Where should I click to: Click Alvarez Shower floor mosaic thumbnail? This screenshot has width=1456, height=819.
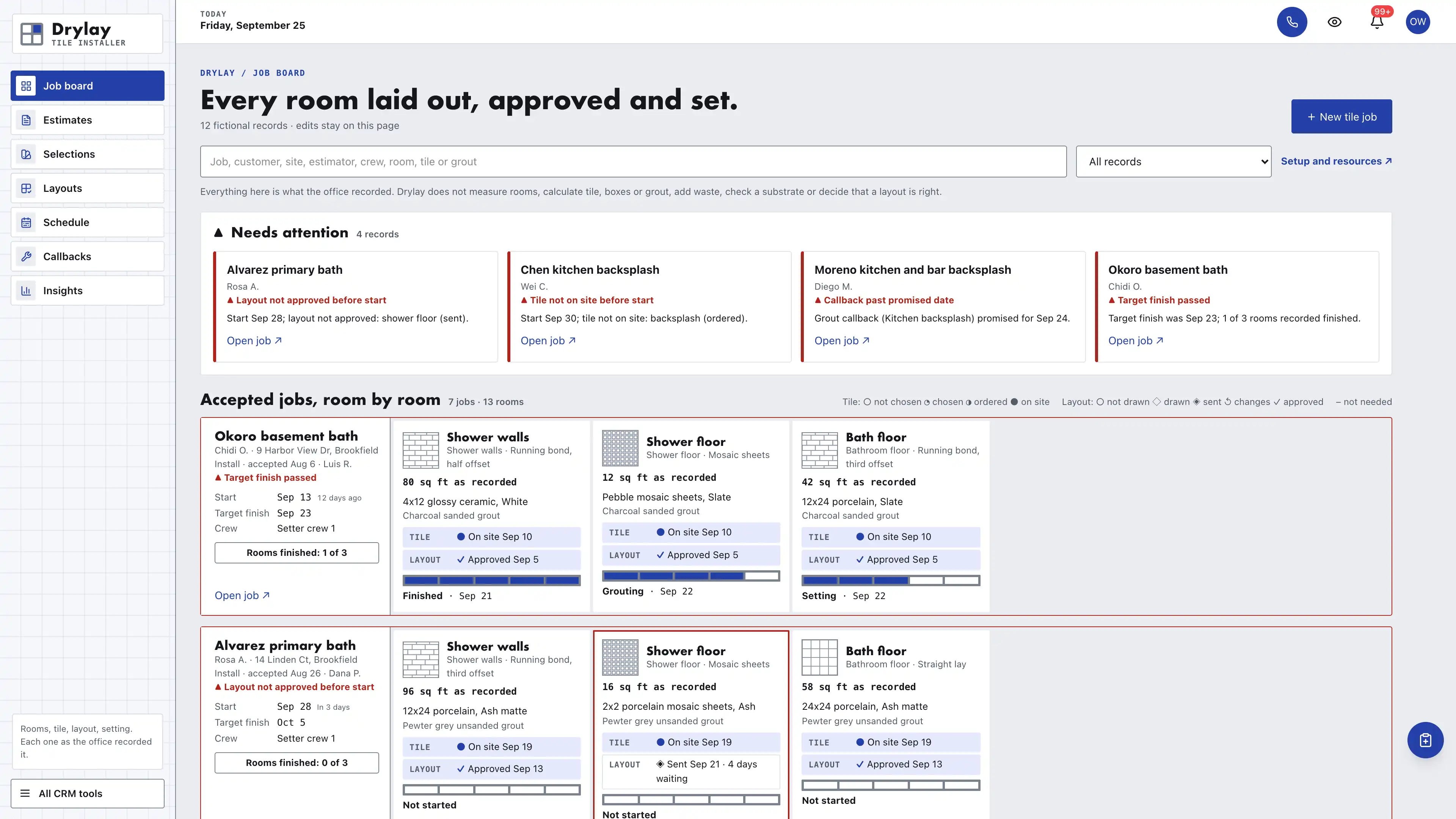coord(620,657)
